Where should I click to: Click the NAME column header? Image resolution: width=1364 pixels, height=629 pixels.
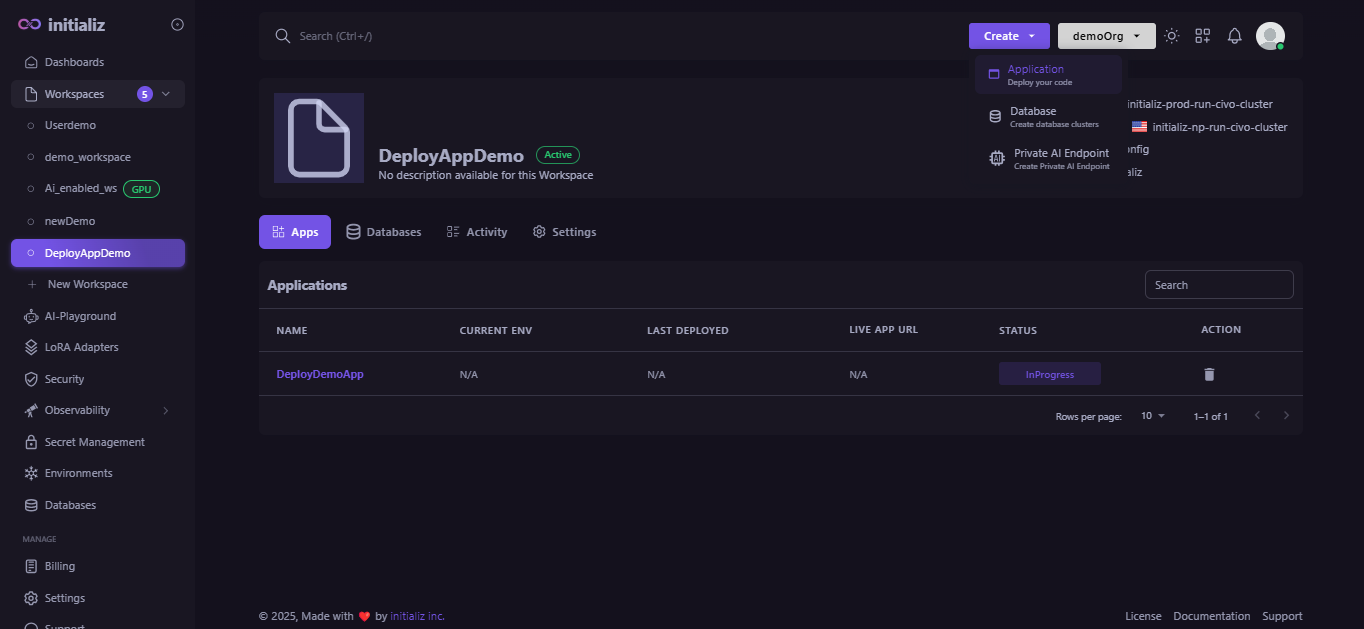(292, 330)
